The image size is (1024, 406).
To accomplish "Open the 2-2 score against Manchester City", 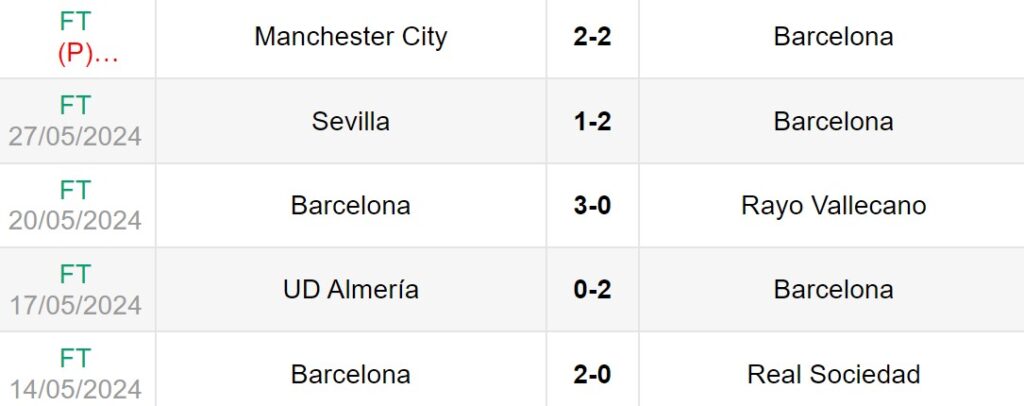I will tap(592, 37).
